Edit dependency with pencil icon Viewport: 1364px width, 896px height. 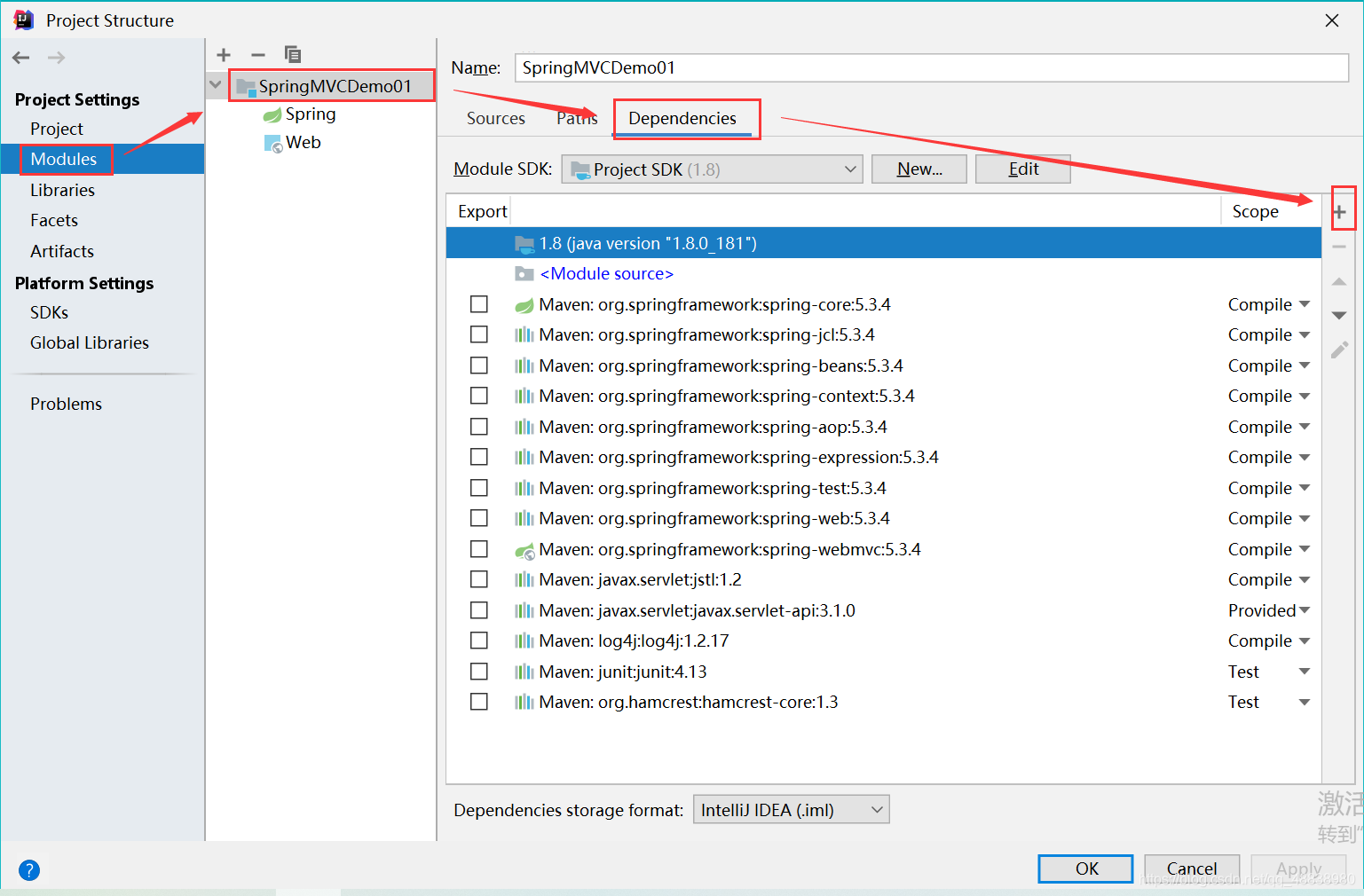(1340, 350)
